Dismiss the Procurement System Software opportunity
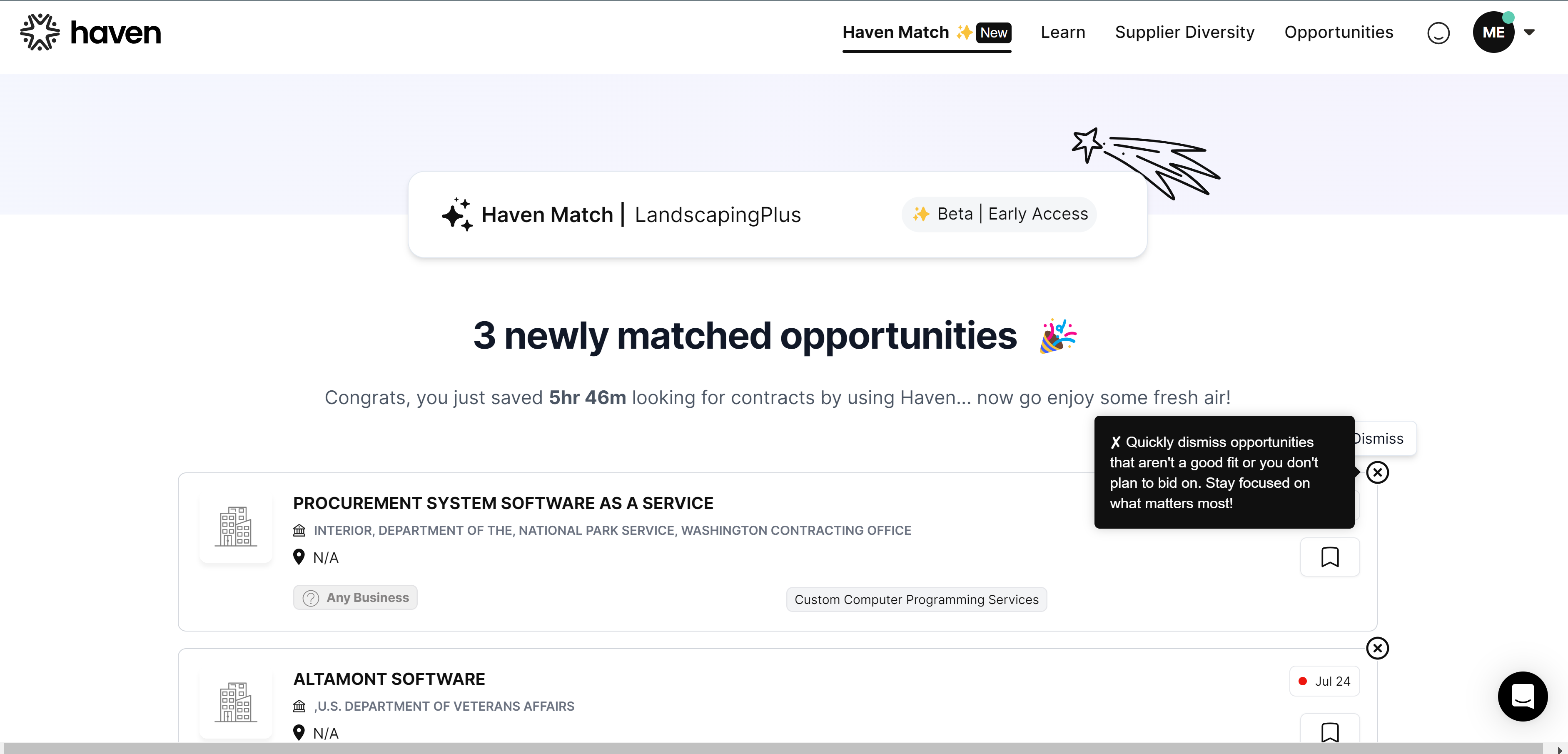Viewport: 1568px width, 754px height. click(x=1377, y=473)
